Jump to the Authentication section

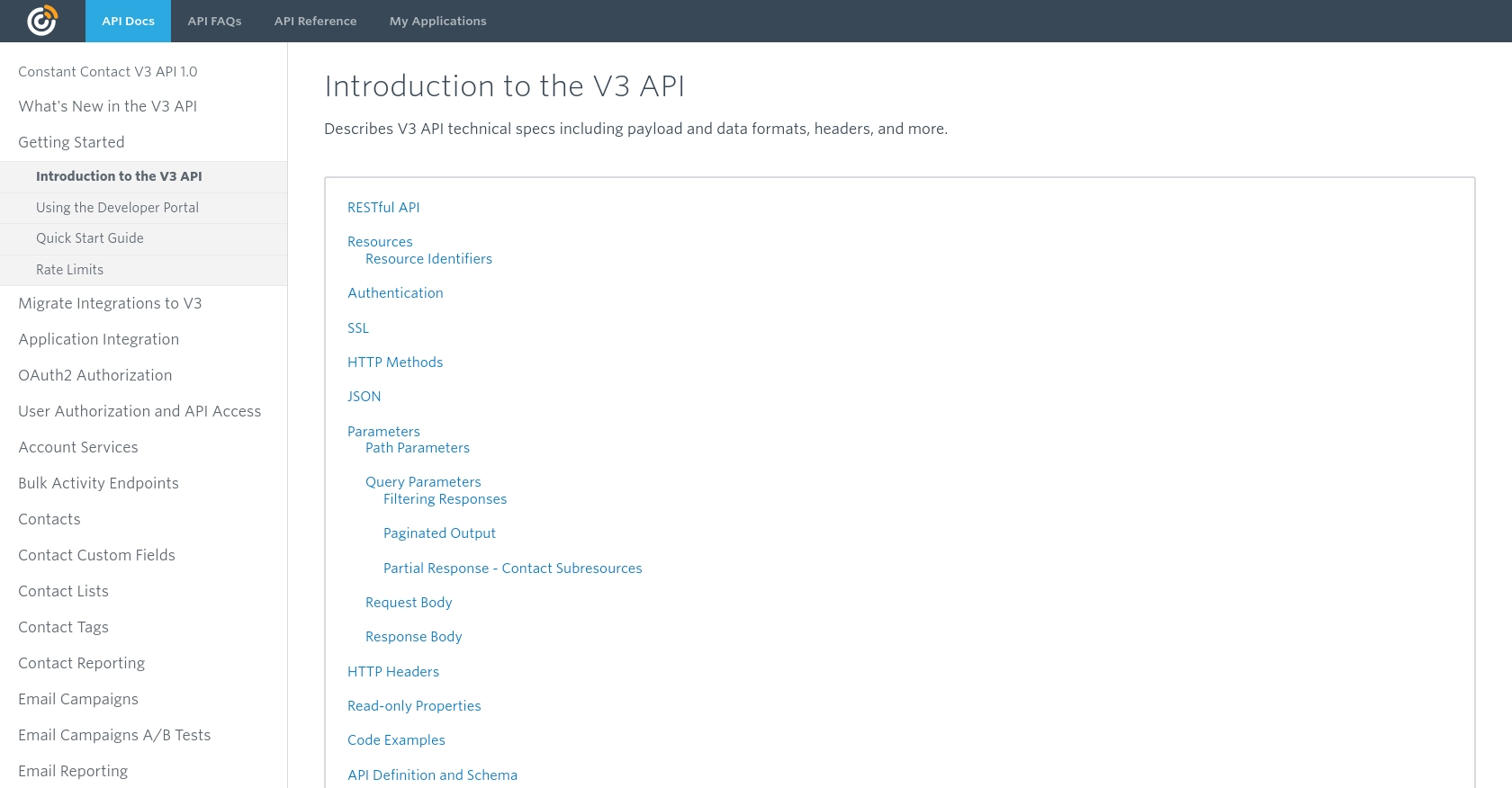click(x=395, y=293)
